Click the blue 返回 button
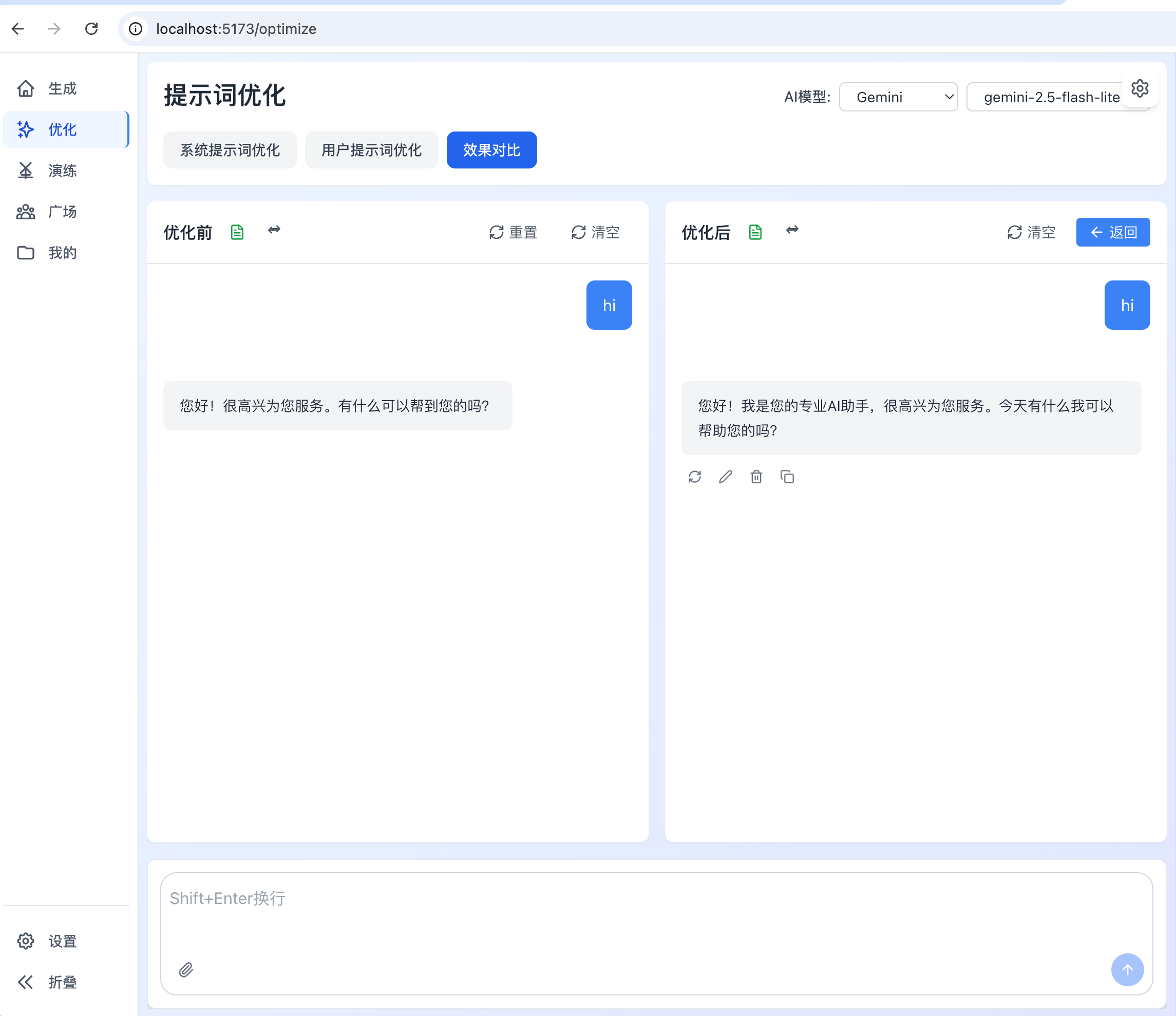This screenshot has height=1016, width=1176. click(1113, 232)
